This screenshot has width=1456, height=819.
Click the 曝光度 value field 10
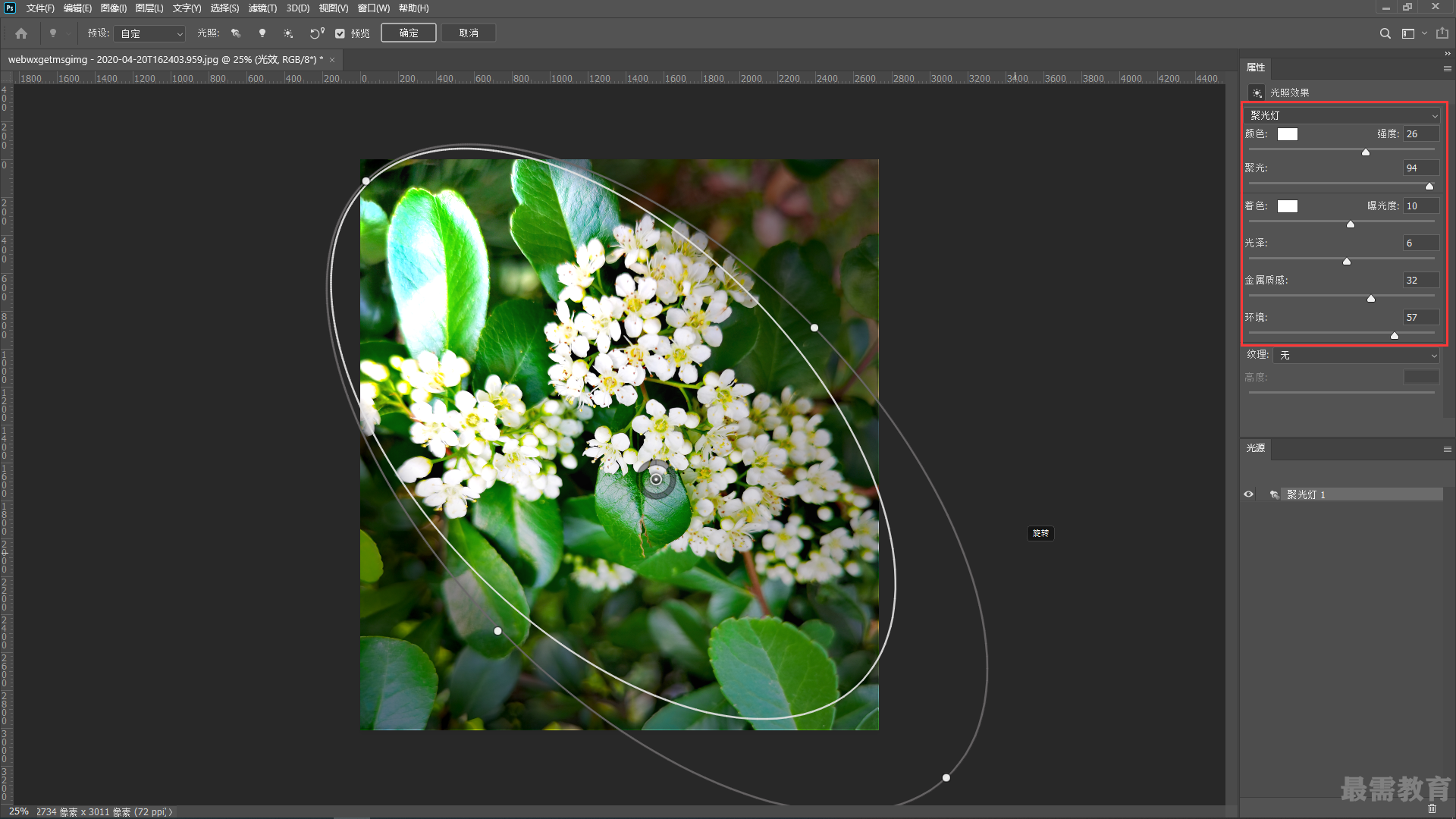[x=1421, y=206]
